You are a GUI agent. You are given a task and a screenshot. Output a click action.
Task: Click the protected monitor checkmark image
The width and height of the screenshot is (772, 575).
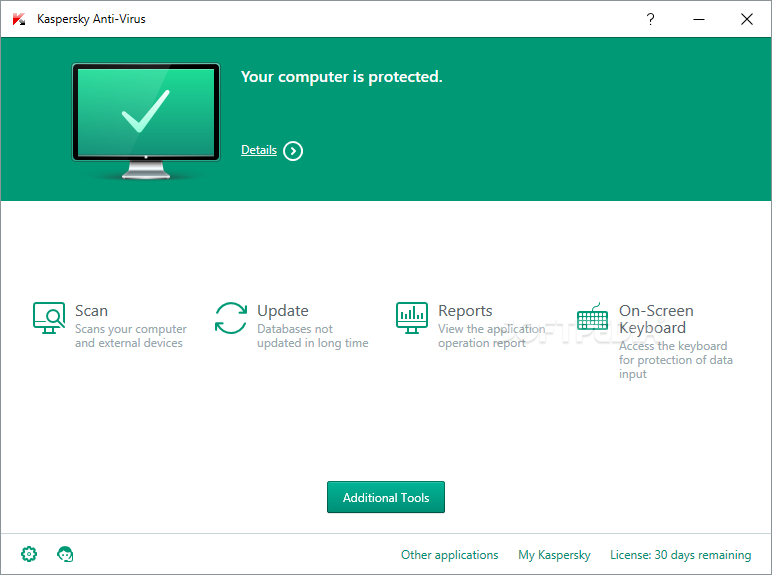click(146, 121)
